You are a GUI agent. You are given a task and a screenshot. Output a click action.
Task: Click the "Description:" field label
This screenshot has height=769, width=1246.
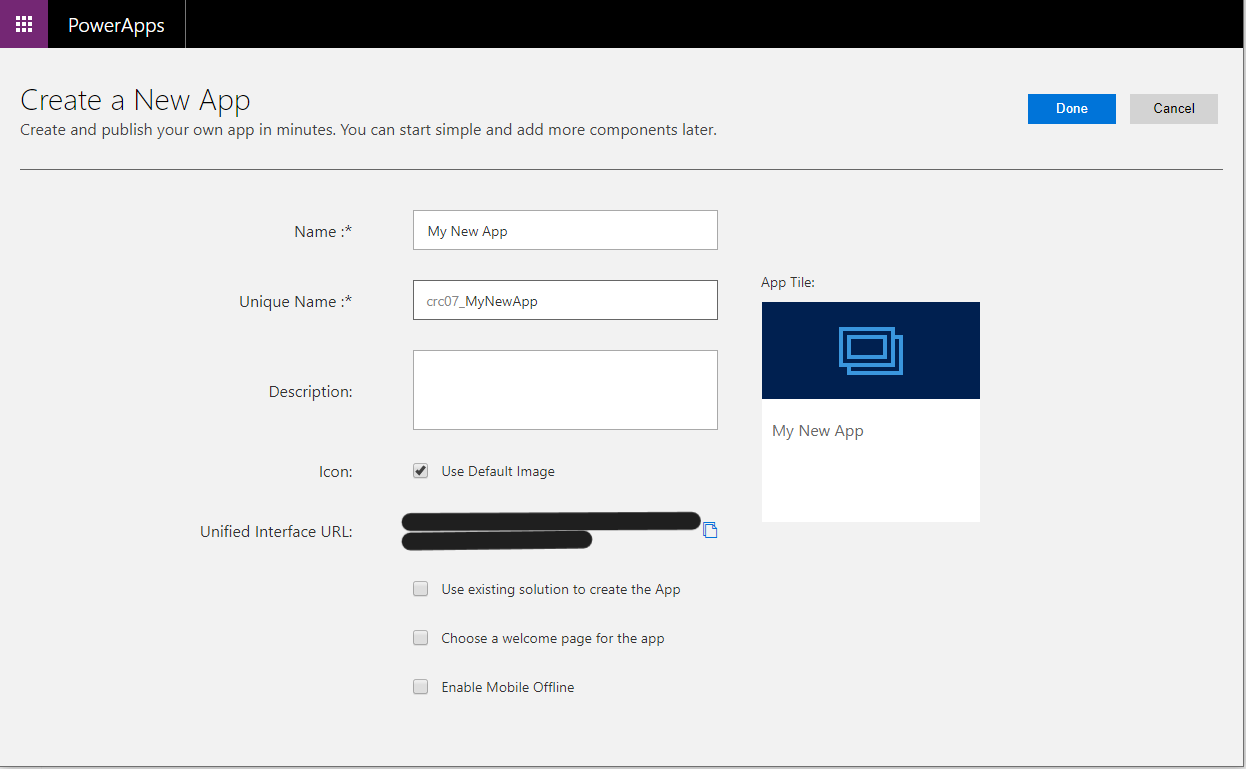[x=310, y=391]
